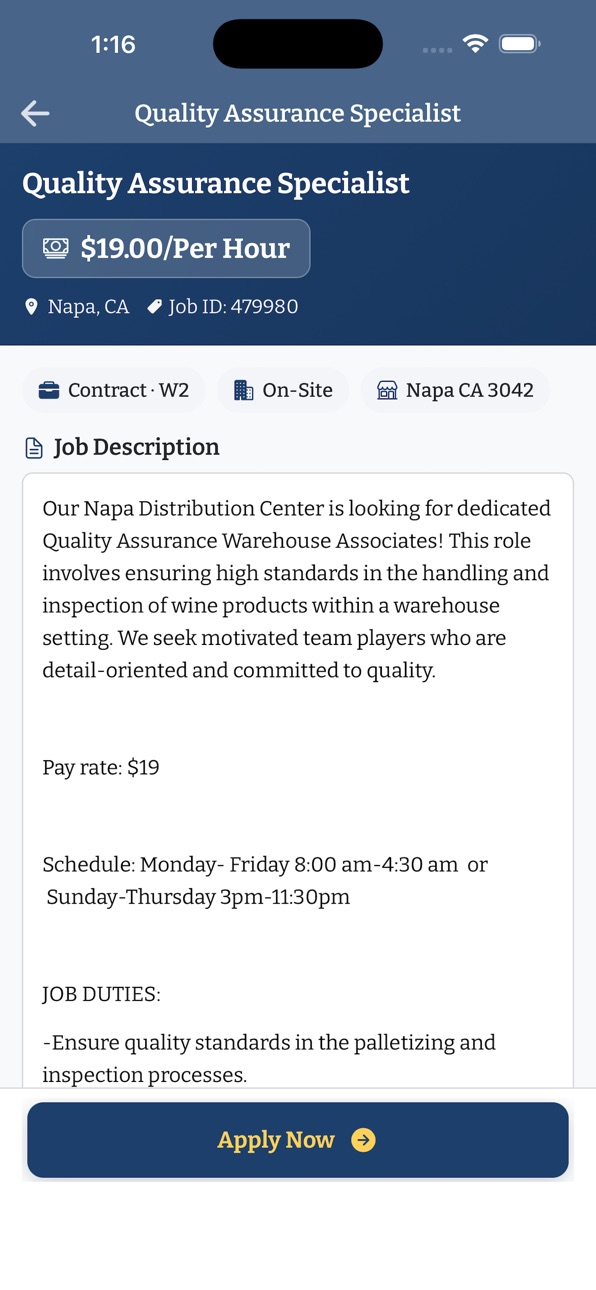
Task: Click the money bill salary icon
Action: tap(56, 248)
